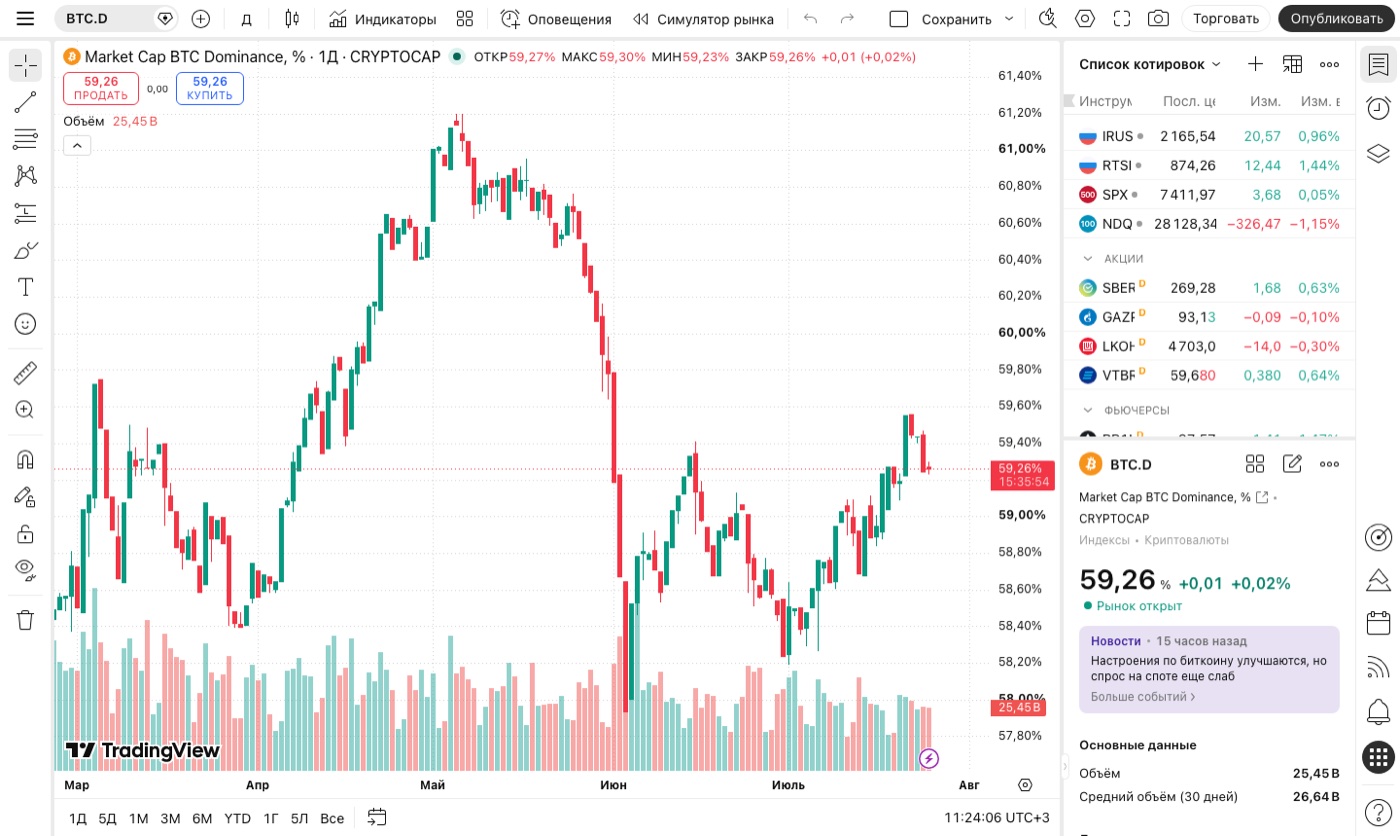This screenshot has height=836, width=1400.
Task: Select the brush drawing tool
Action: click(25, 250)
